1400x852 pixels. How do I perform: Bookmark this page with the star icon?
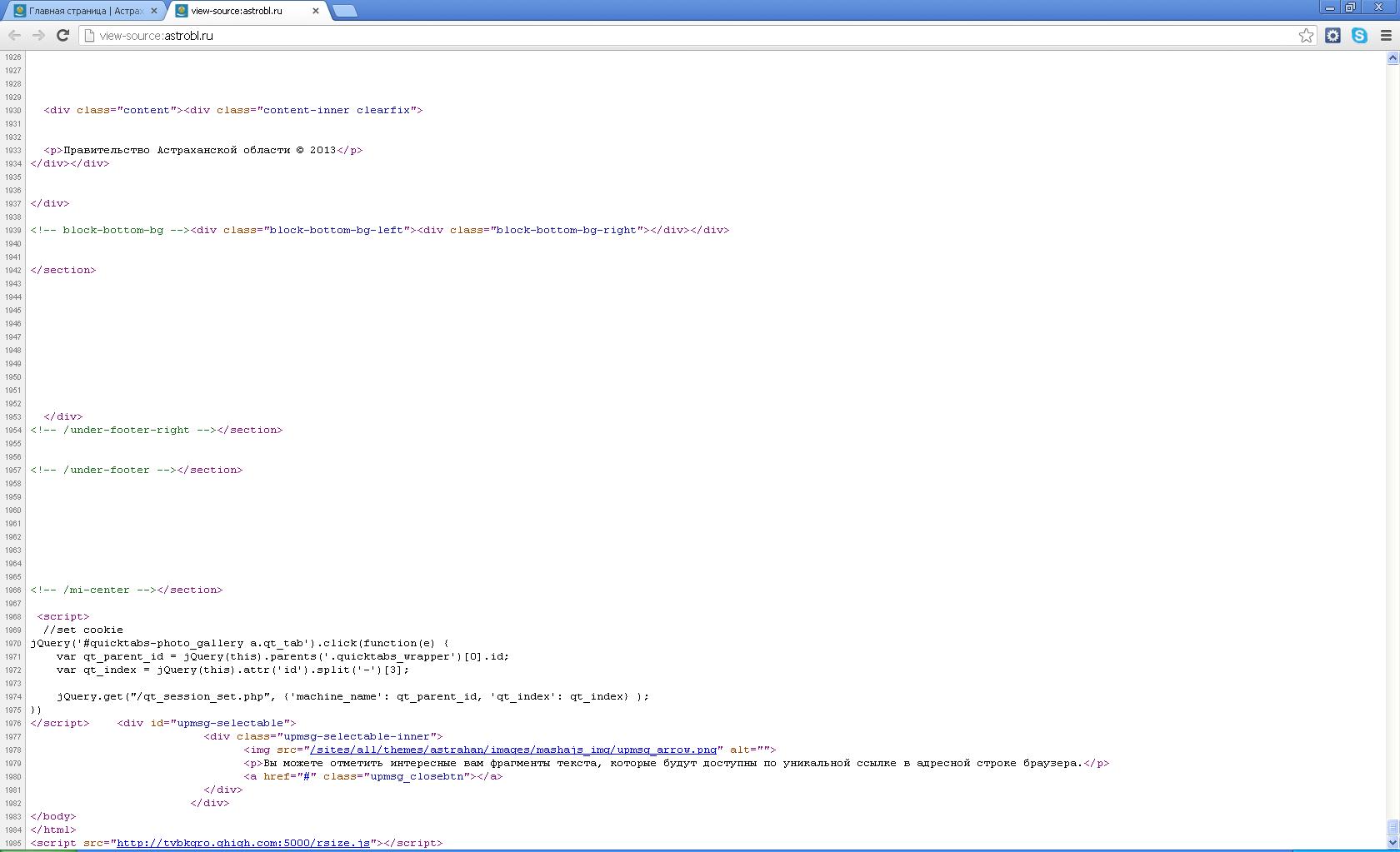click(x=1306, y=35)
